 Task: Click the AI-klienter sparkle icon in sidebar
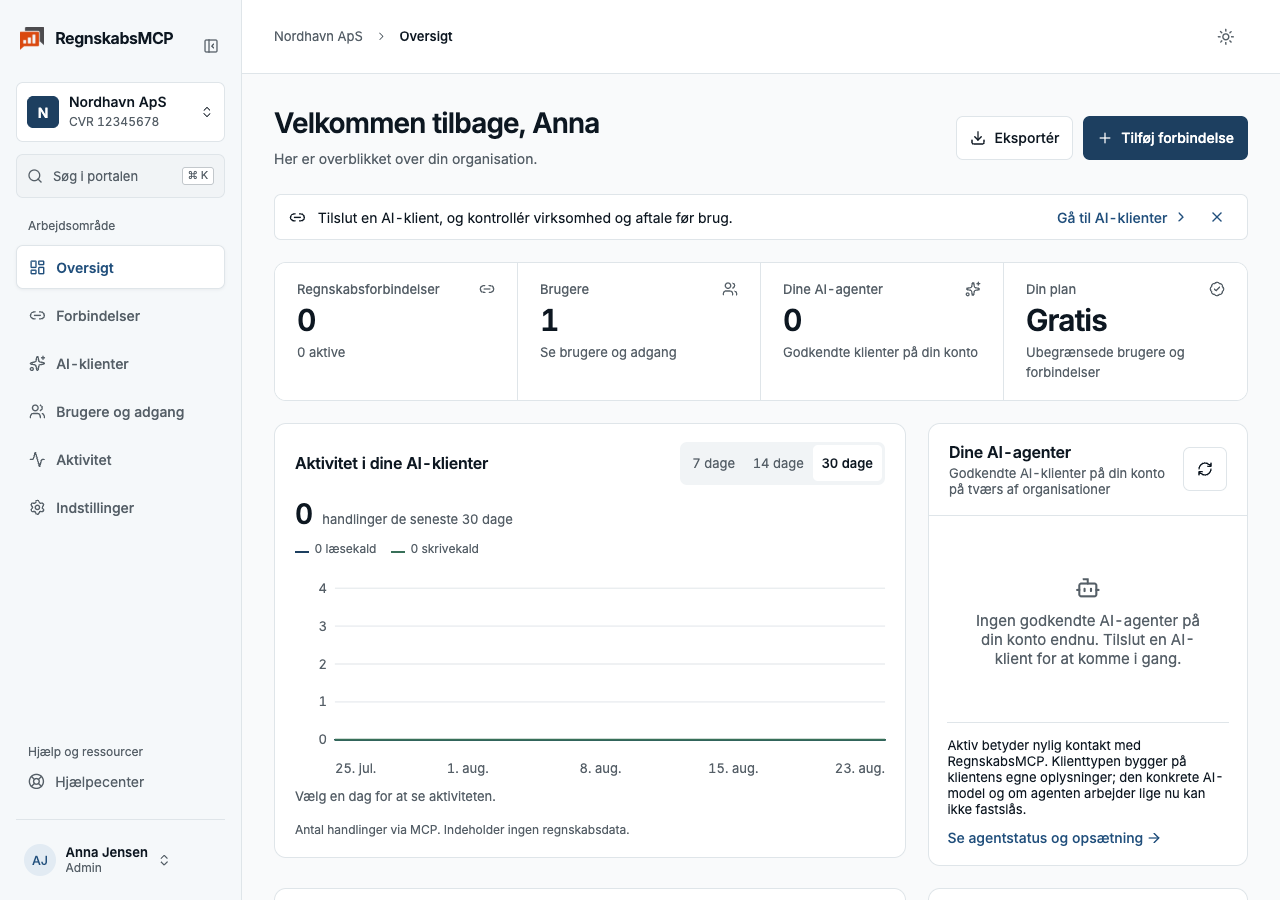[x=37, y=364]
